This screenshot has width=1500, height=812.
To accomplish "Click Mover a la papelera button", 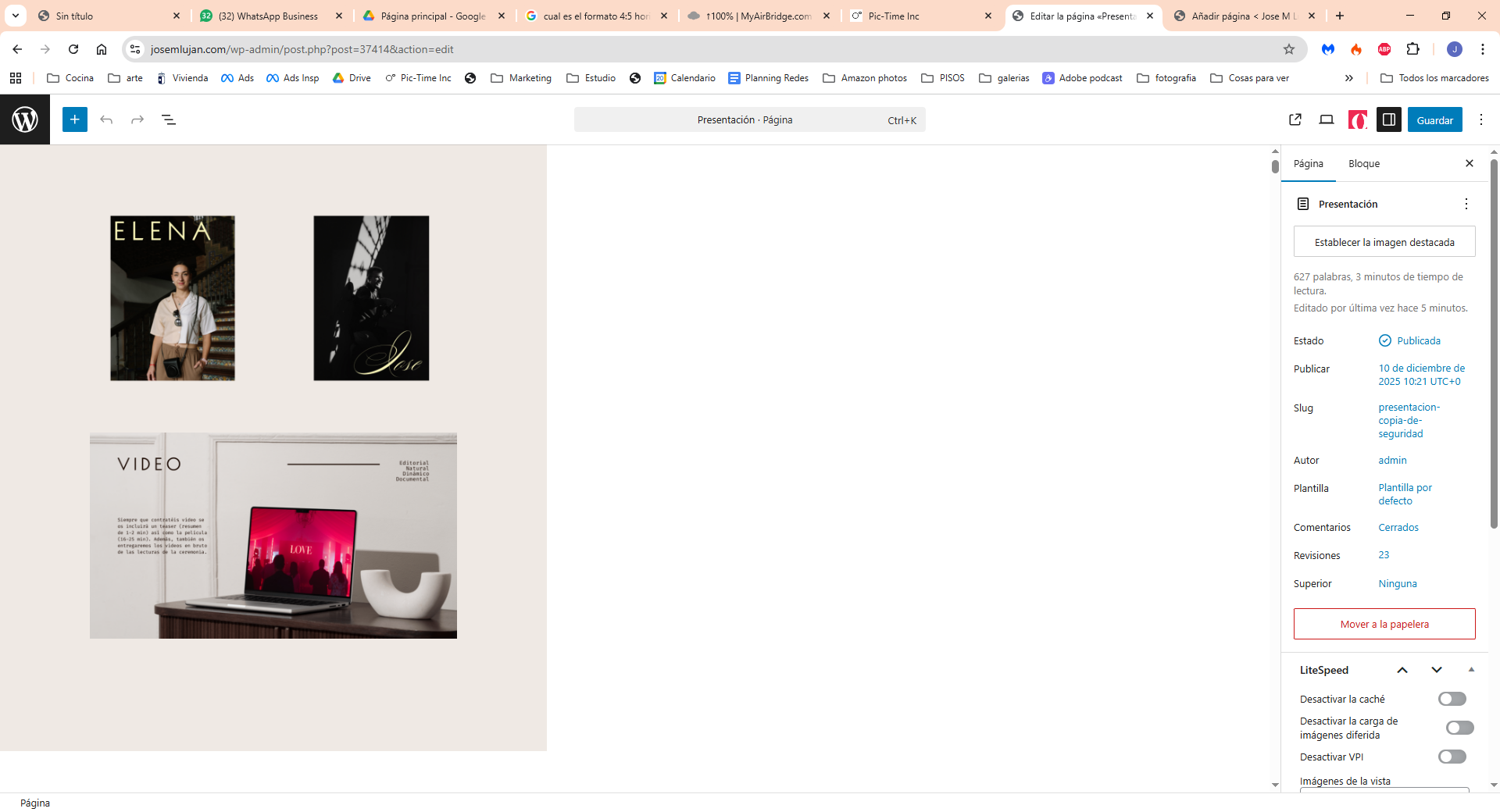I will [x=1384, y=624].
